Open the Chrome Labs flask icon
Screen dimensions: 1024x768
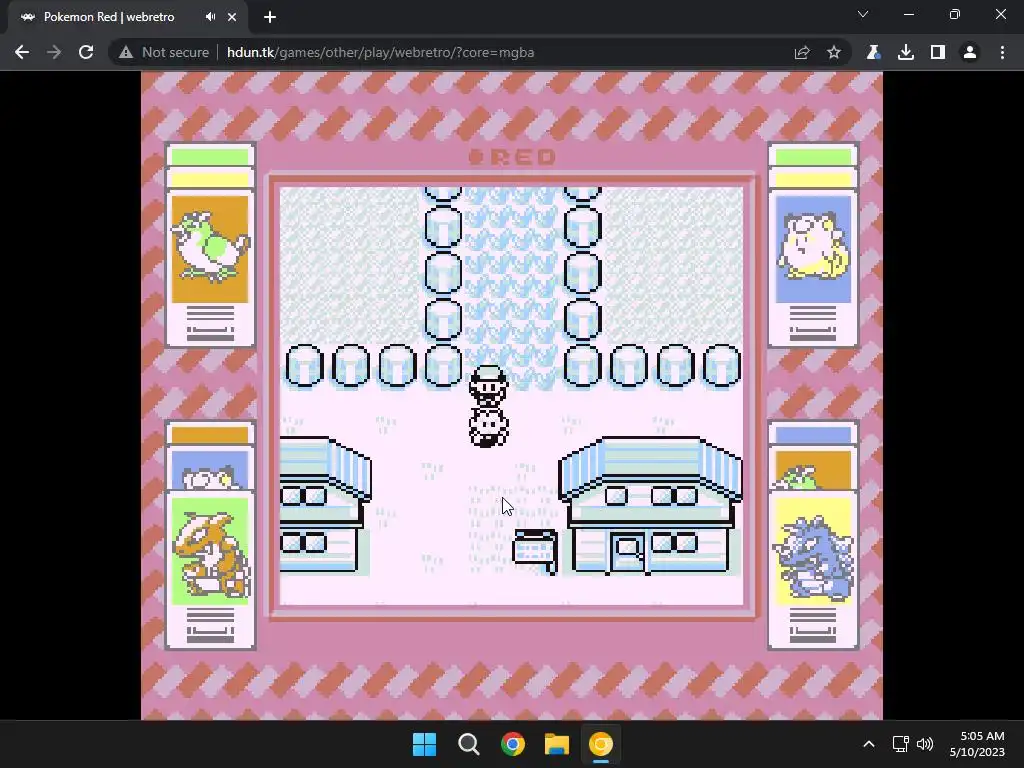point(873,52)
